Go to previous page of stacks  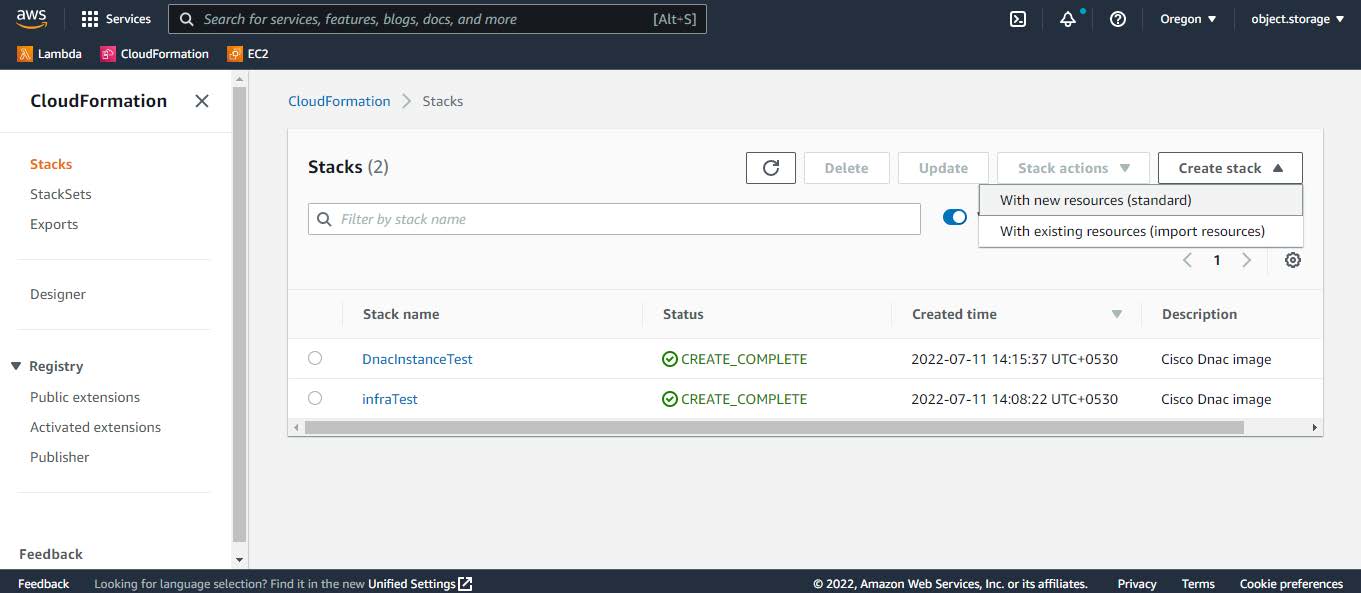coord(1187,260)
